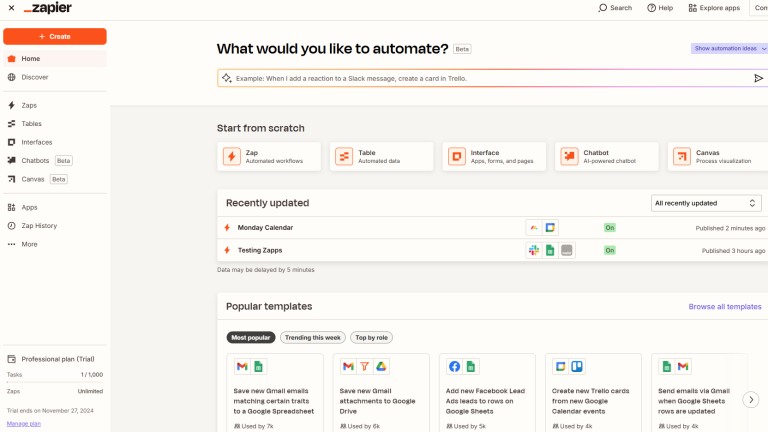Click Search in the top bar

(x=615, y=8)
